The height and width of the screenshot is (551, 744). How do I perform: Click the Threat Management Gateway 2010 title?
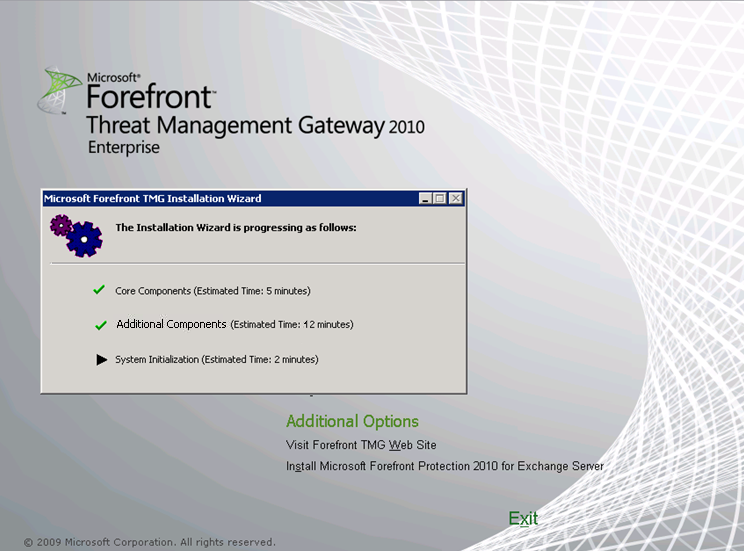255,126
